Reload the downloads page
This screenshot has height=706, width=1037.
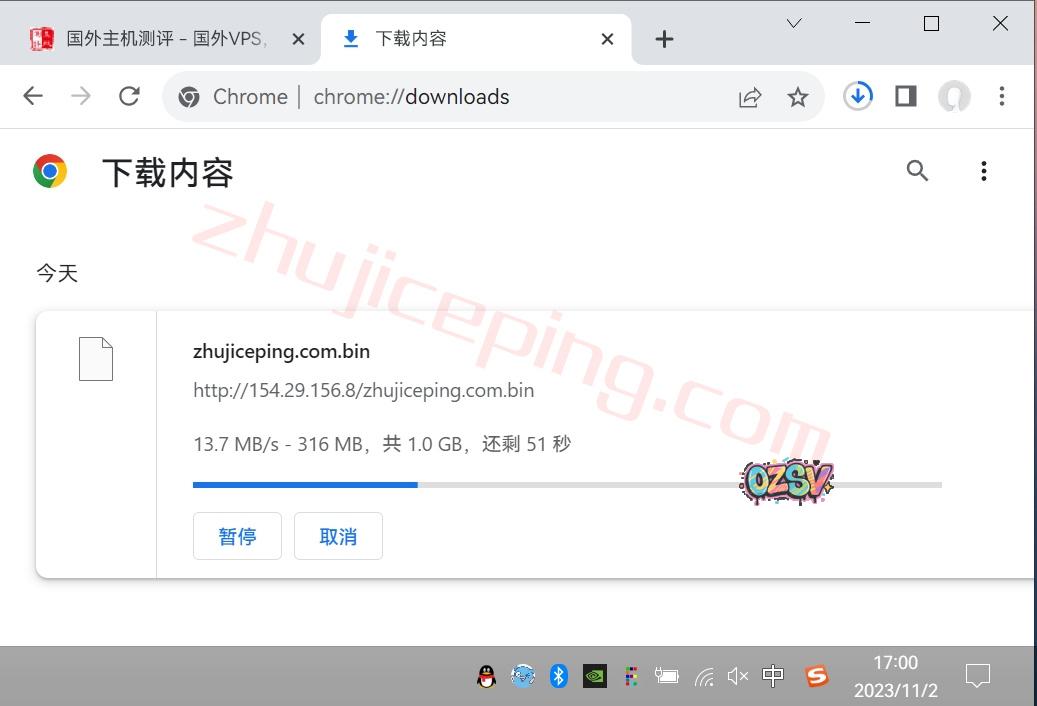click(129, 96)
